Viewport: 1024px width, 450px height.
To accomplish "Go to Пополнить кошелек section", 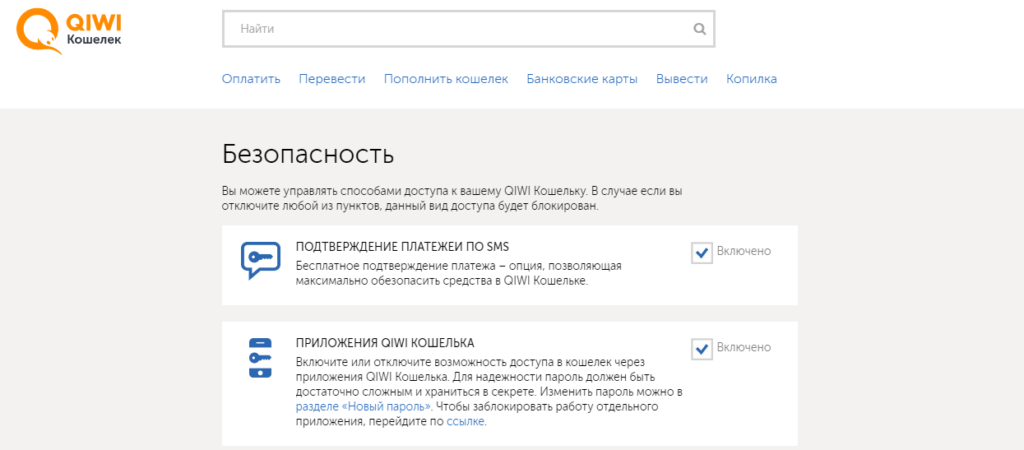I will coord(446,79).
